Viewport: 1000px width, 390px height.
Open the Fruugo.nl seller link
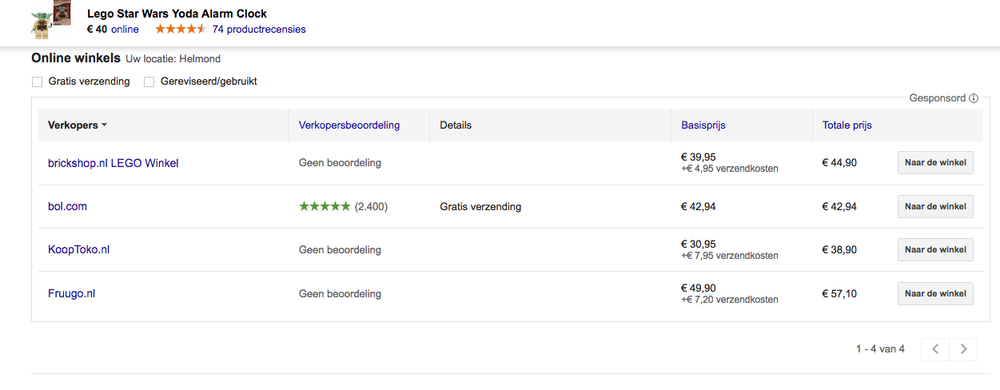pyautogui.click(x=71, y=294)
